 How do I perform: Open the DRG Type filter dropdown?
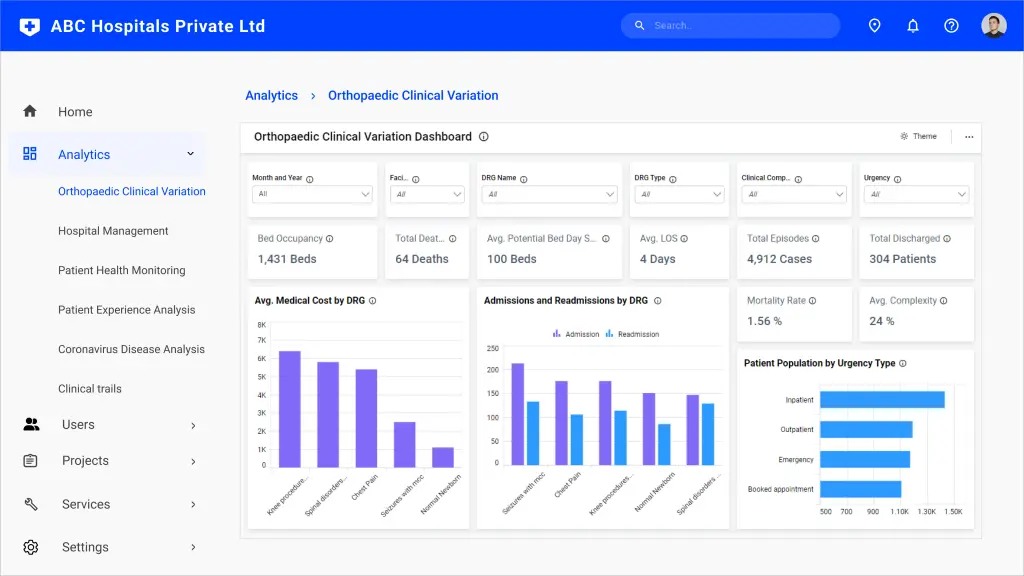tap(679, 195)
